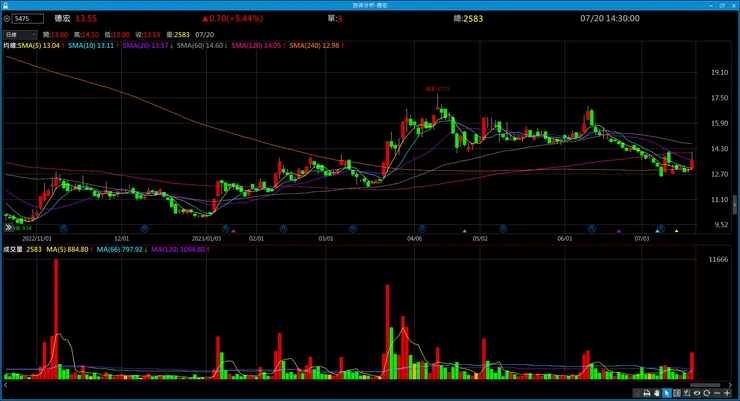Click the circular refresh icon

(x=707, y=393)
